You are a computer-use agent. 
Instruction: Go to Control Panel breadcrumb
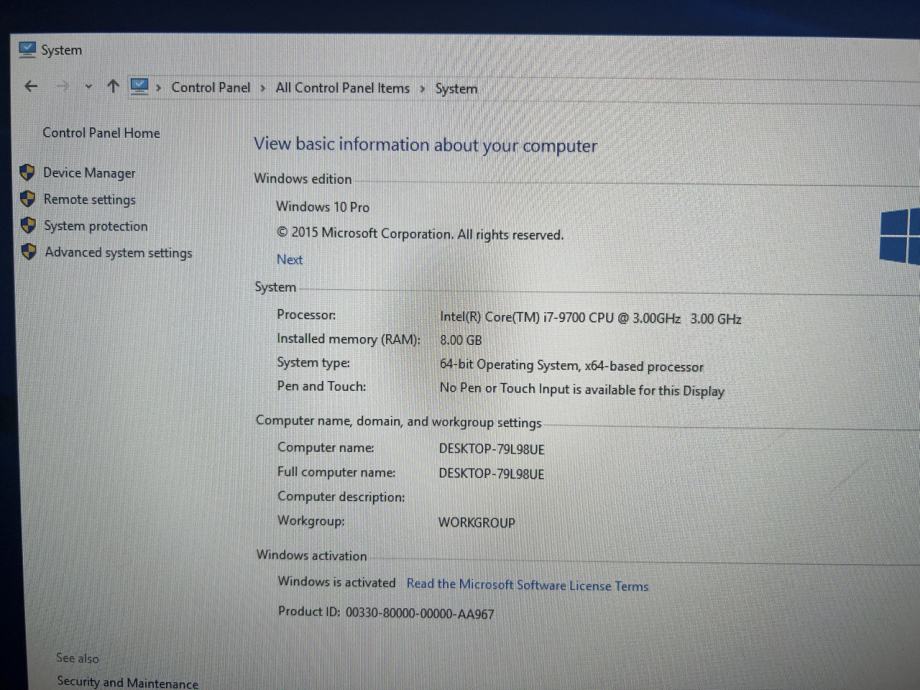[x=211, y=87]
